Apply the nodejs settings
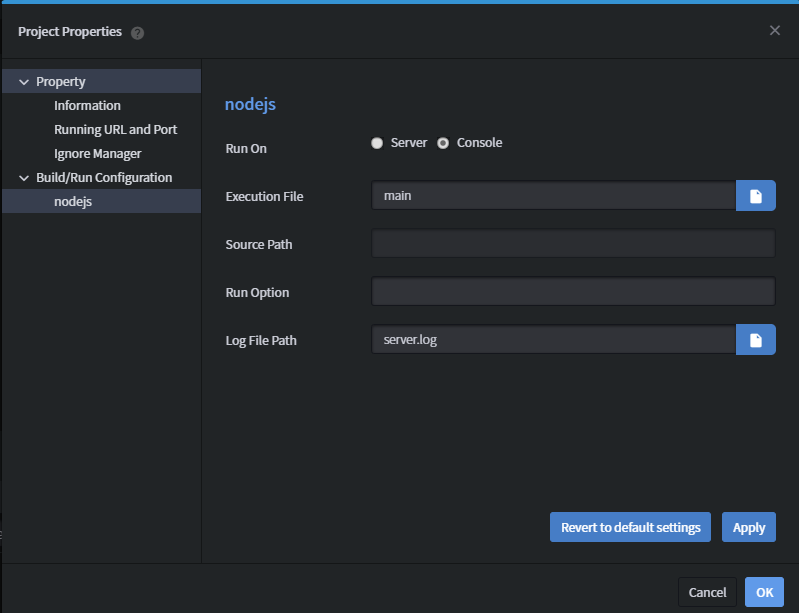The width and height of the screenshot is (799, 613). [749, 527]
